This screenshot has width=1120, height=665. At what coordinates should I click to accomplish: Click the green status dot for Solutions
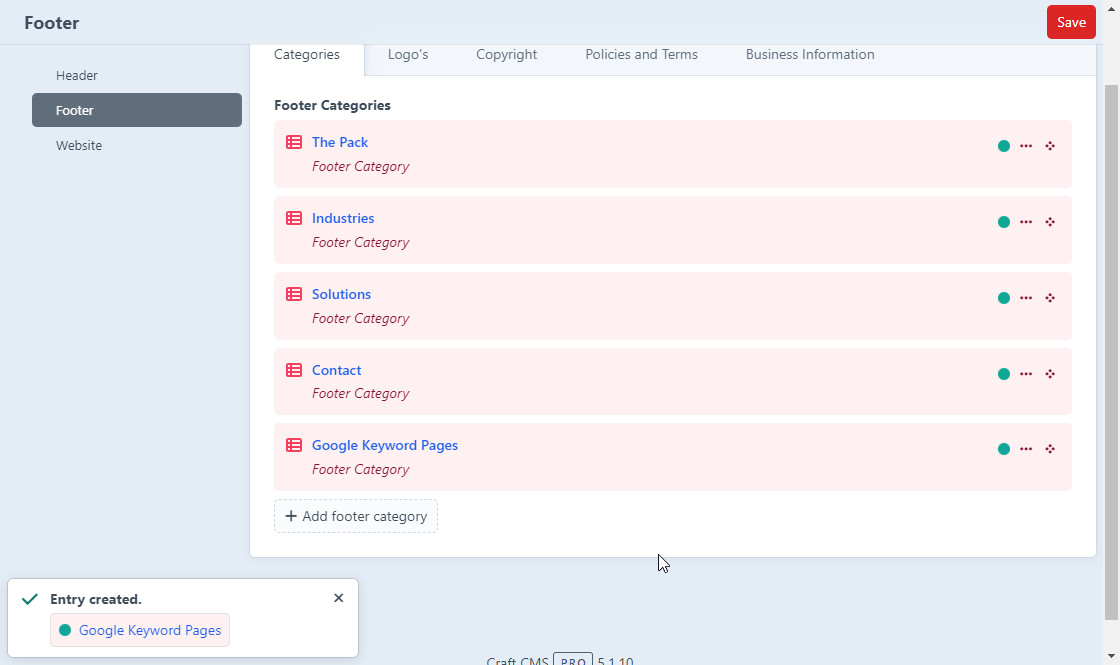coord(1004,298)
